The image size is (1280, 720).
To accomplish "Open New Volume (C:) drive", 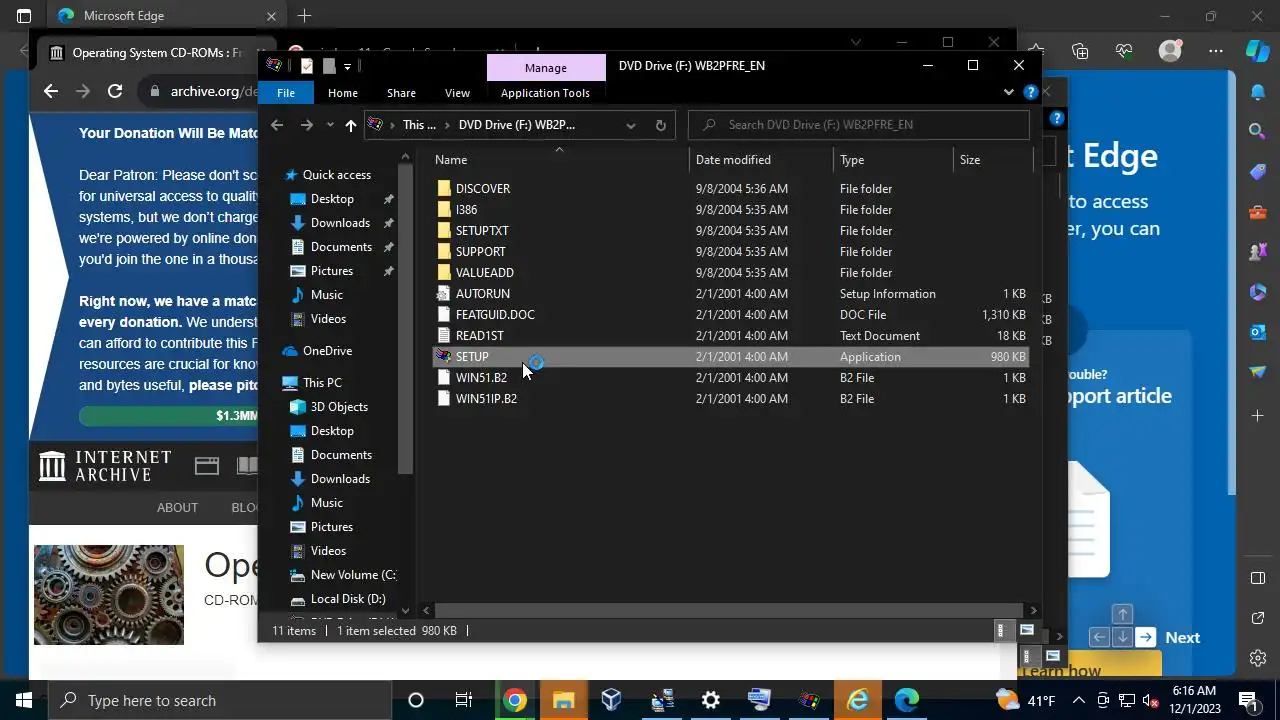I will (353, 575).
